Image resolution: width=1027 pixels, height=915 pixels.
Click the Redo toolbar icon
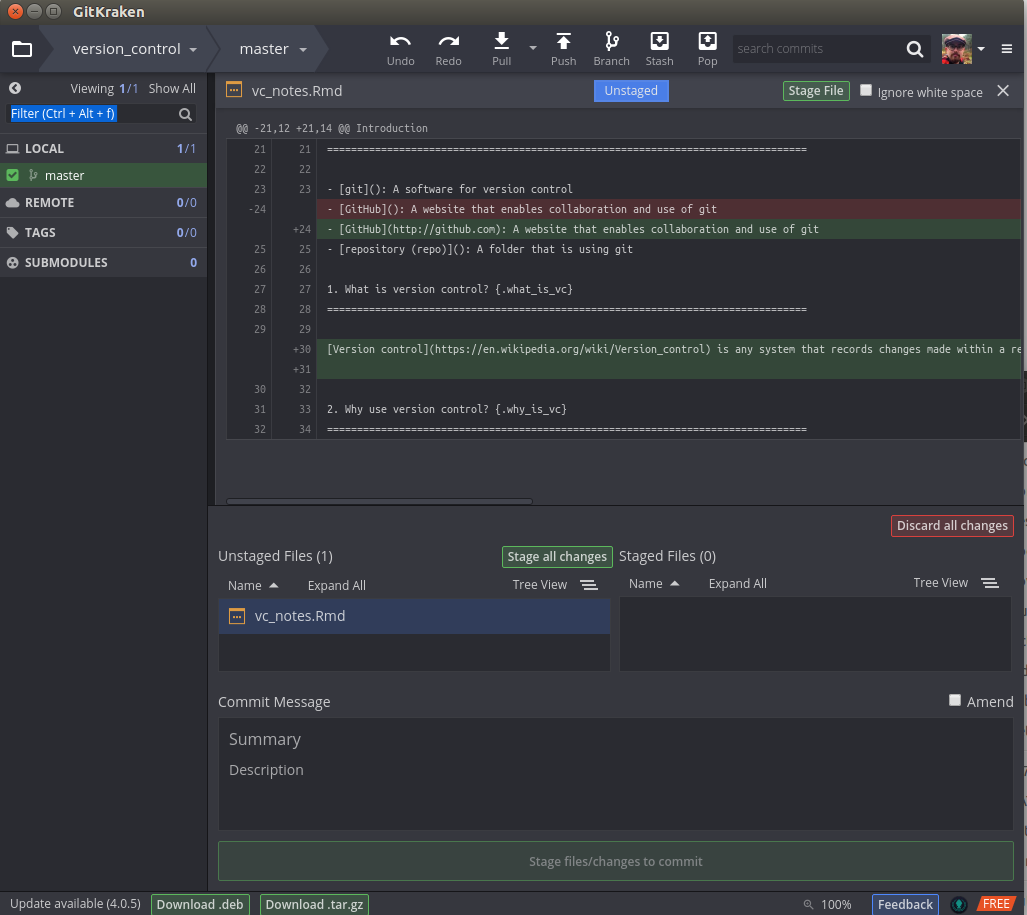click(x=449, y=42)
